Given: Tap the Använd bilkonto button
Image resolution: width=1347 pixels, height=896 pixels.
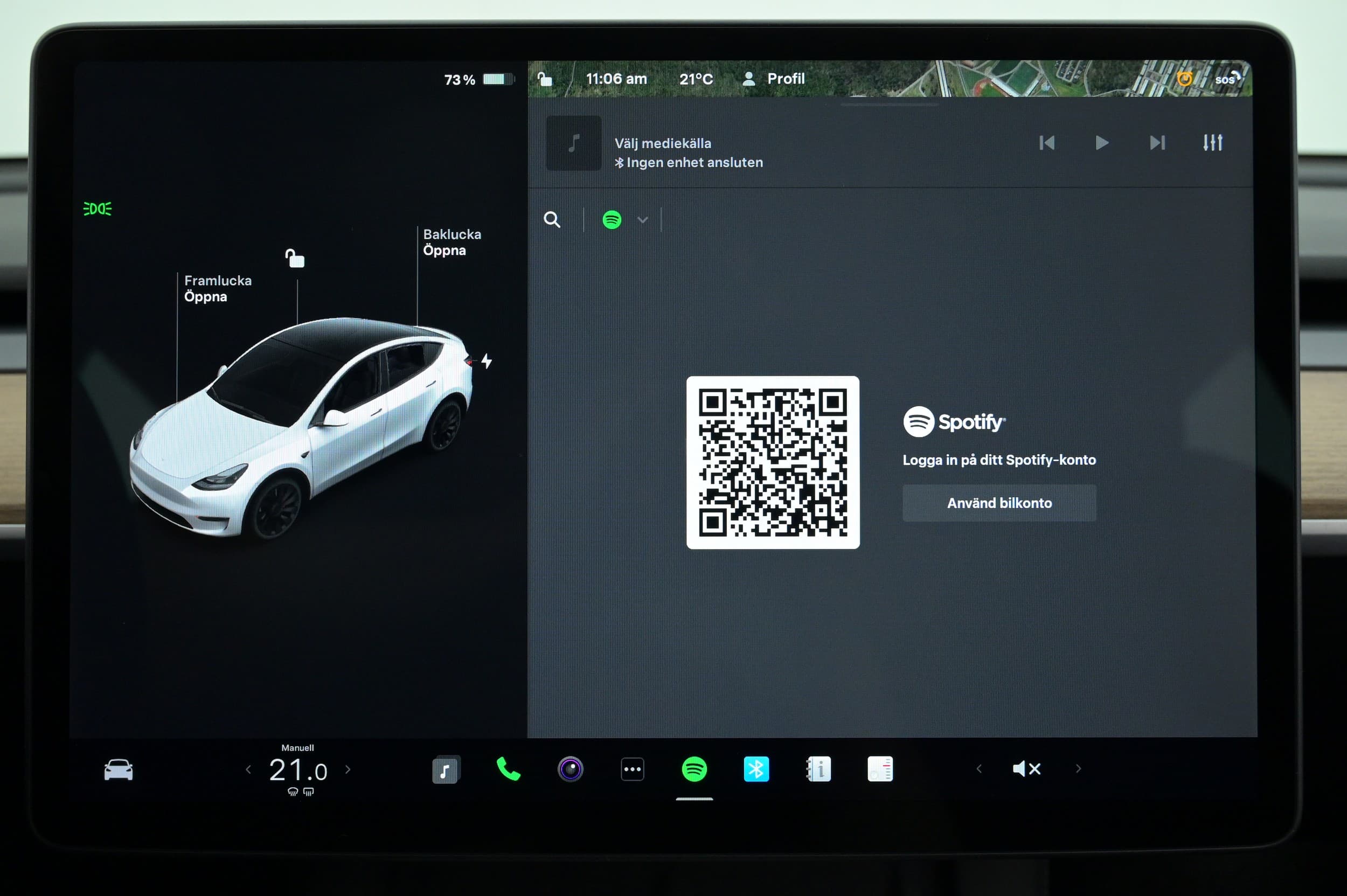Looking at the screenshot, I should tap(999, 503).
